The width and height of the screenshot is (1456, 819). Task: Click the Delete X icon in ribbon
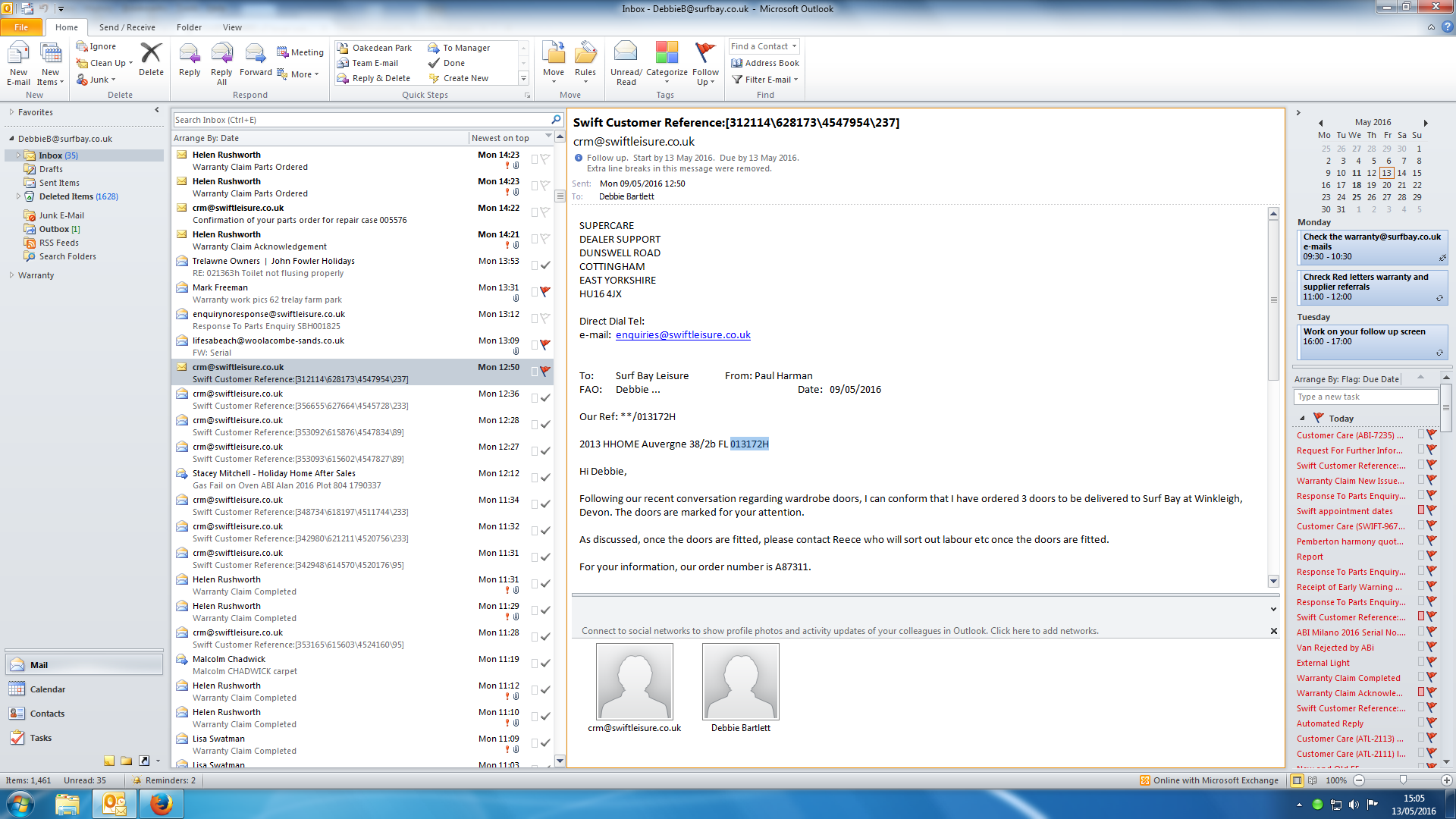(151, 53)
